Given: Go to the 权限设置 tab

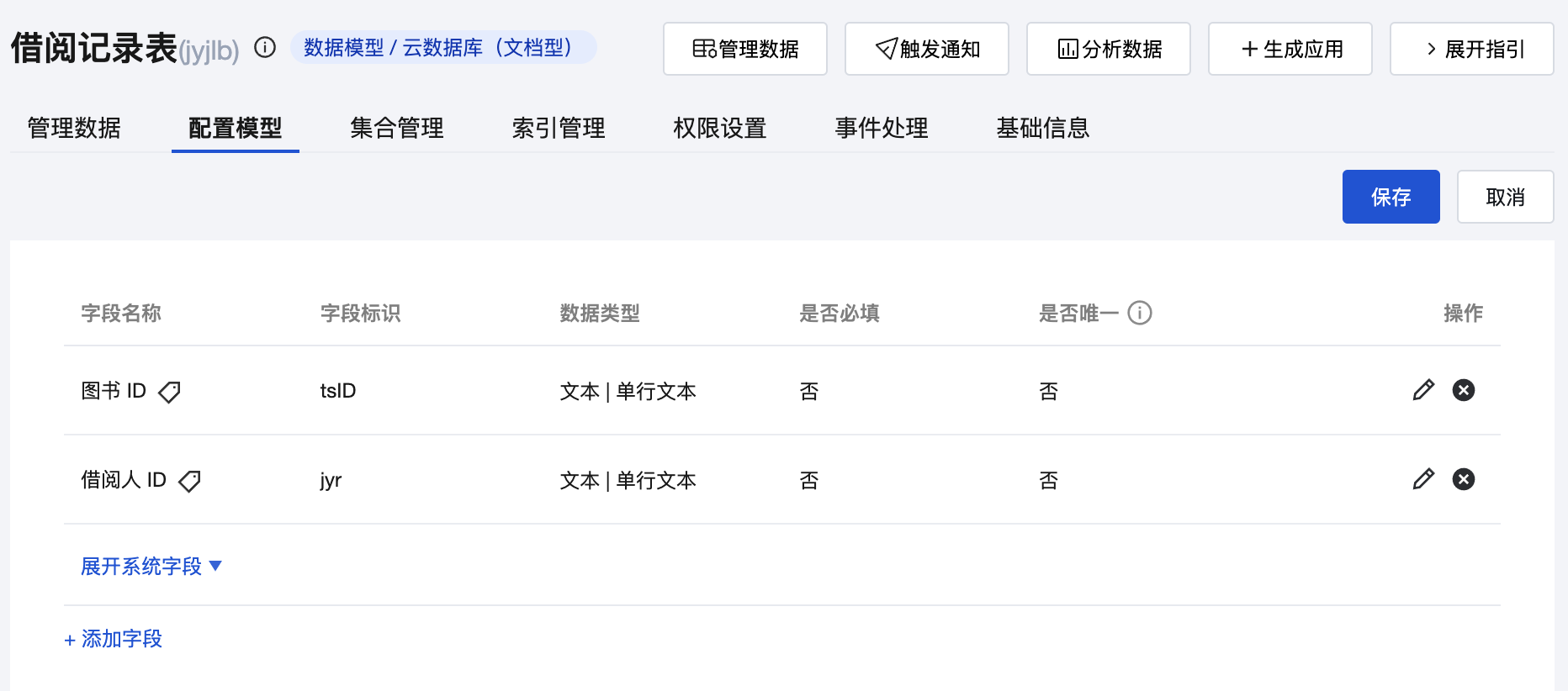Looking at the screenshot, I should pos(719,128).
